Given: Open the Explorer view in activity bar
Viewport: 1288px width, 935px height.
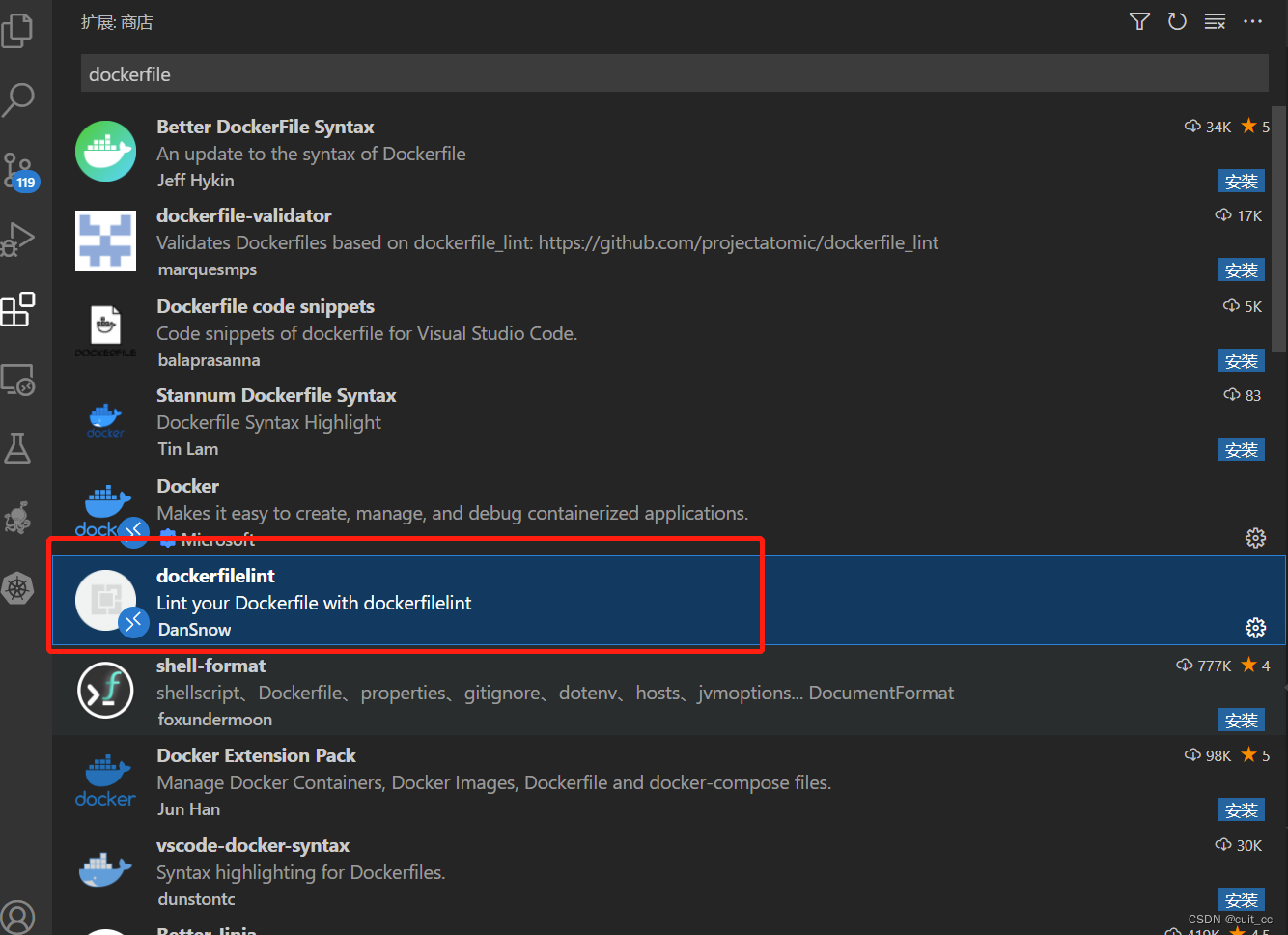Looking at the screenshot, I should tap(17, 29).
